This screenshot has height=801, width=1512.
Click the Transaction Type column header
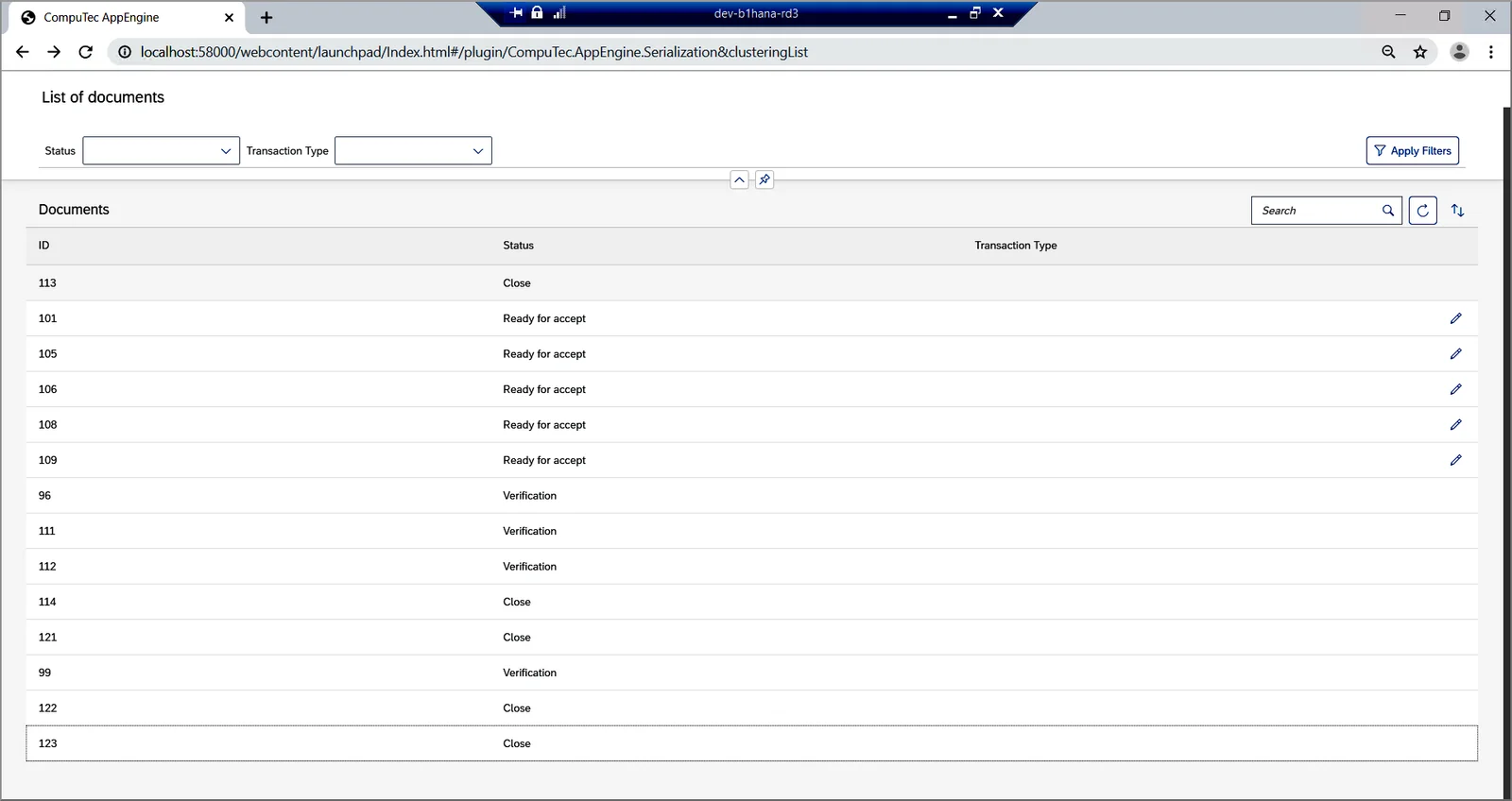(1016, 246)
